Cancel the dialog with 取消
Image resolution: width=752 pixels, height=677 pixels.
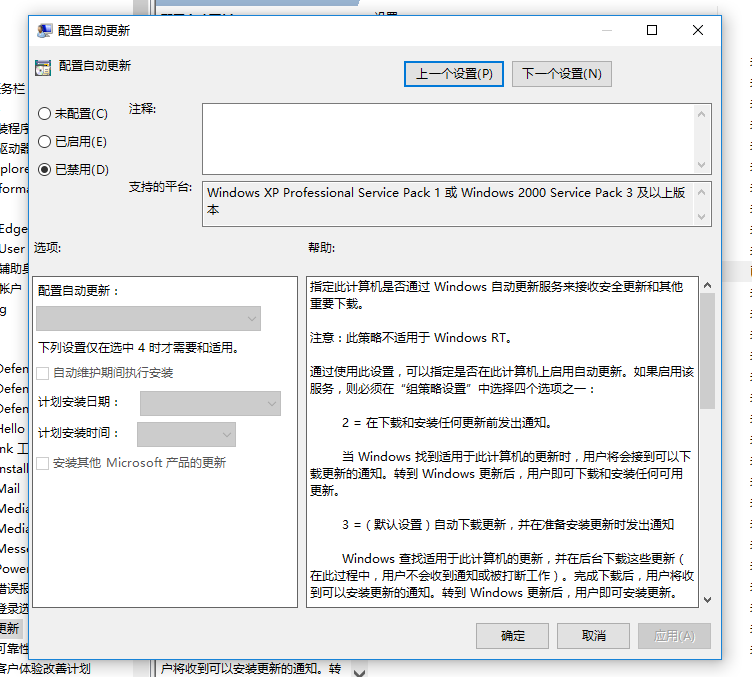593,636
